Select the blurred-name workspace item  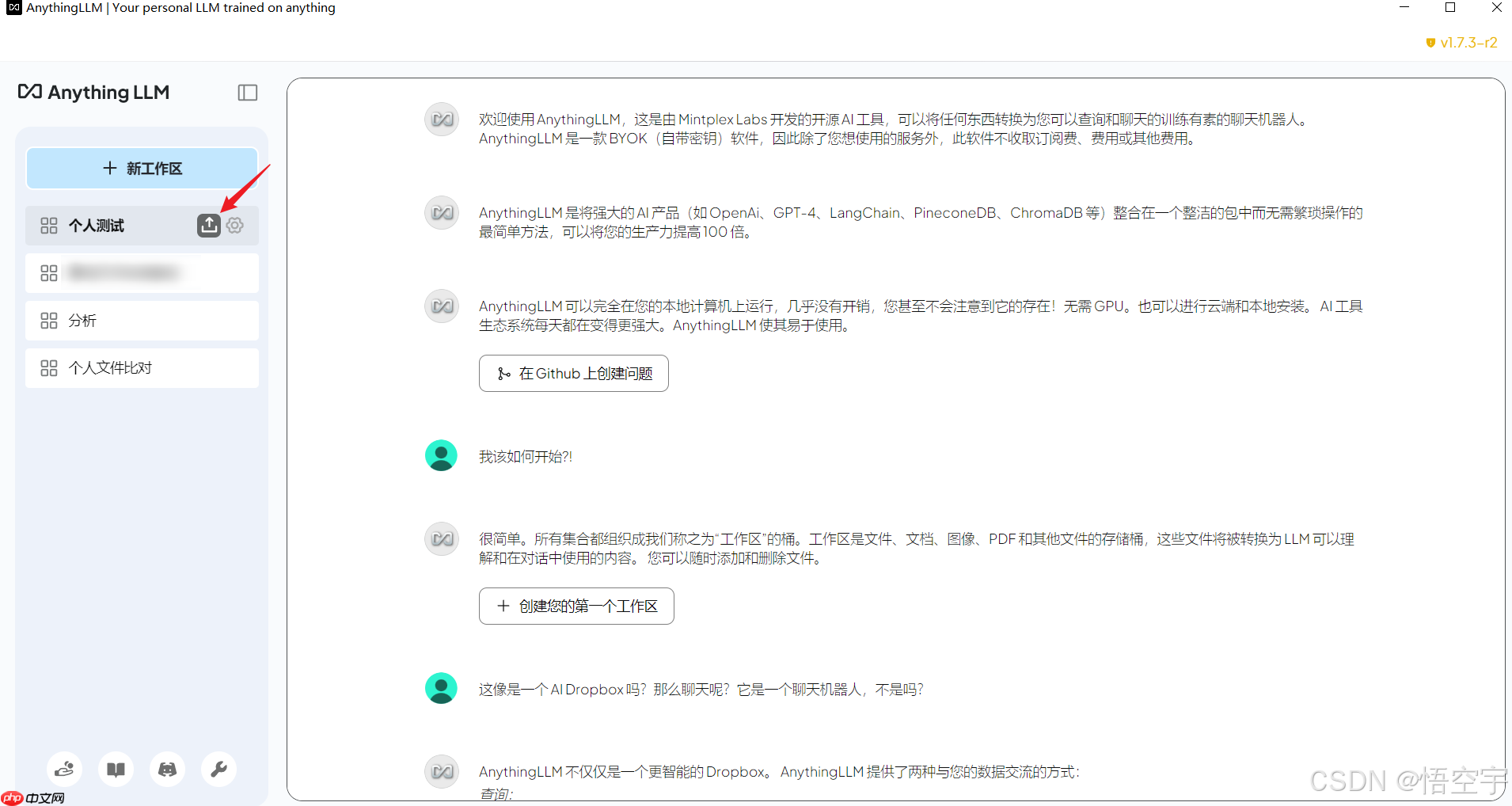(142, 273)
